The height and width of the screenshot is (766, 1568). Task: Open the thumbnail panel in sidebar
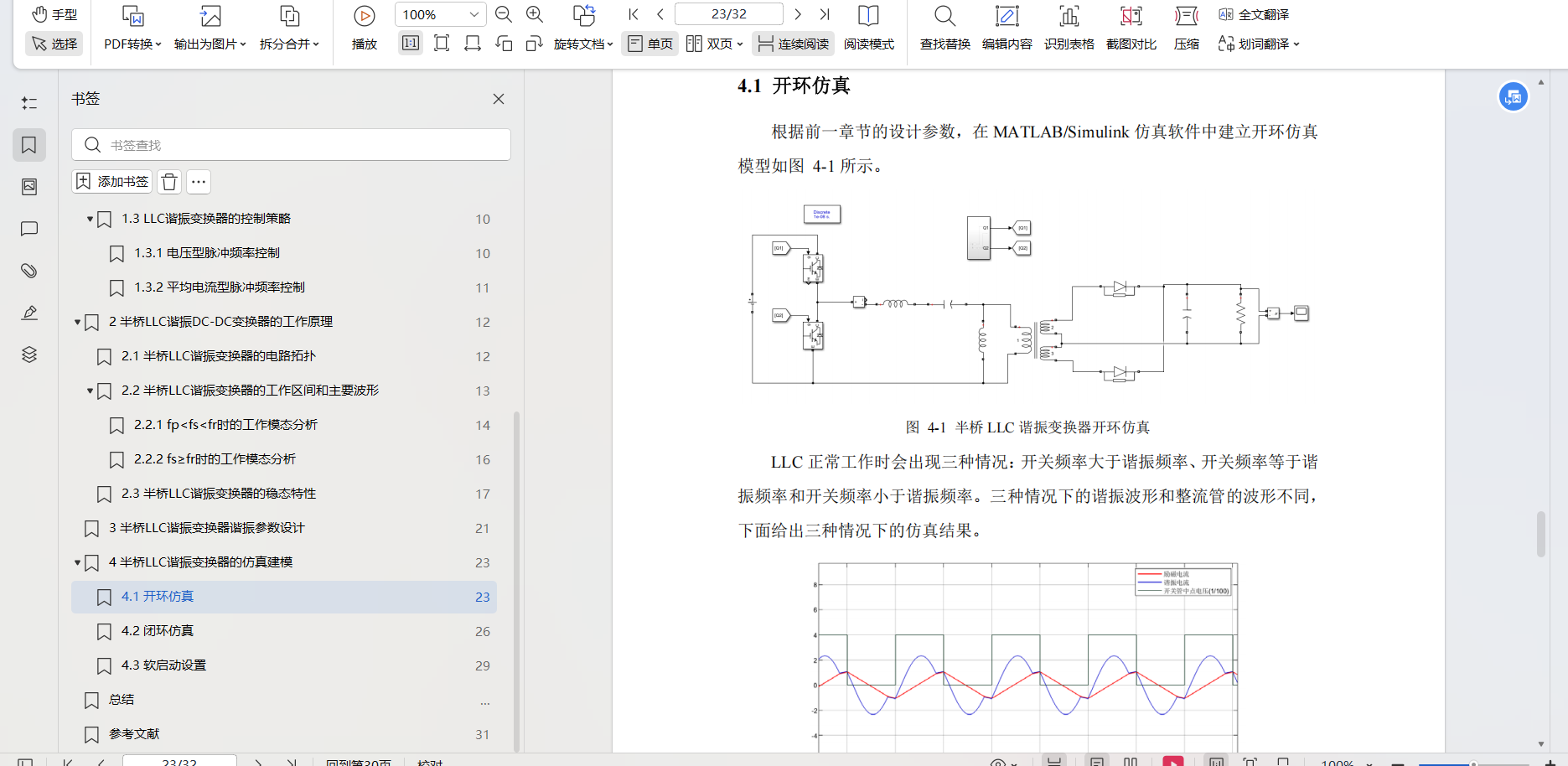coord(29,187)
